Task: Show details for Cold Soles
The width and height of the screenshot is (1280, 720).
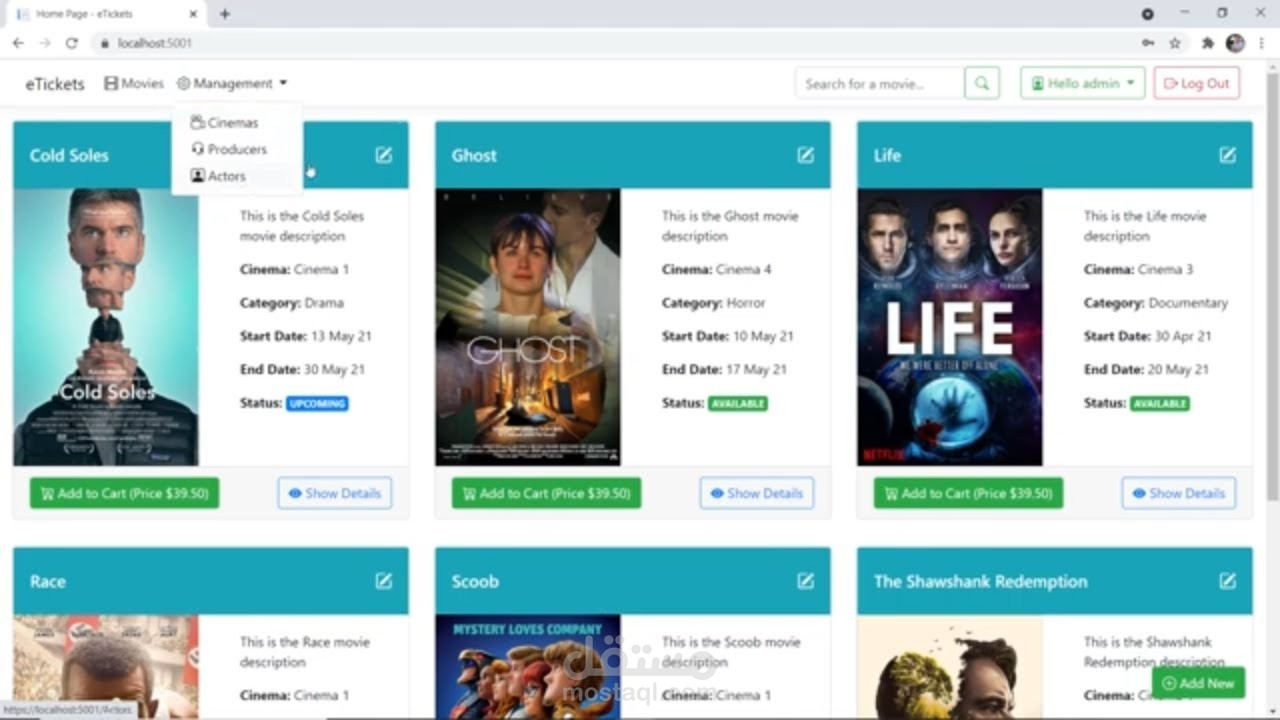Action: (x=335, y=493)
